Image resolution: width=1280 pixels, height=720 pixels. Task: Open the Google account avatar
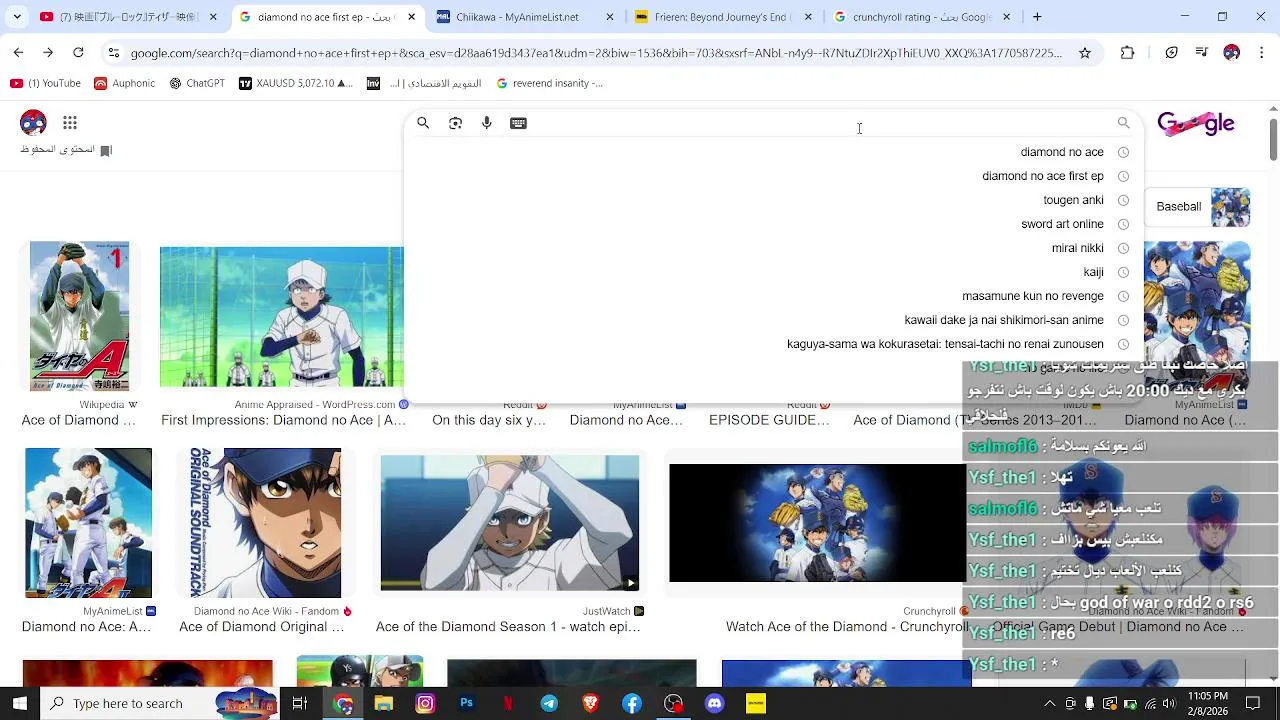click(33, 123)
